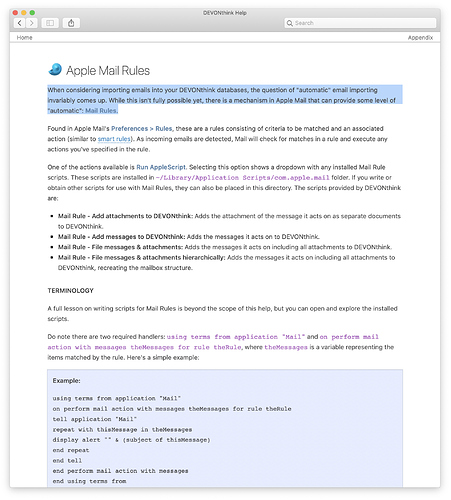Click the ~/Library/Application Scripts/com.apple.mail path
Screen dimensions: 451x500
(242, 178)
